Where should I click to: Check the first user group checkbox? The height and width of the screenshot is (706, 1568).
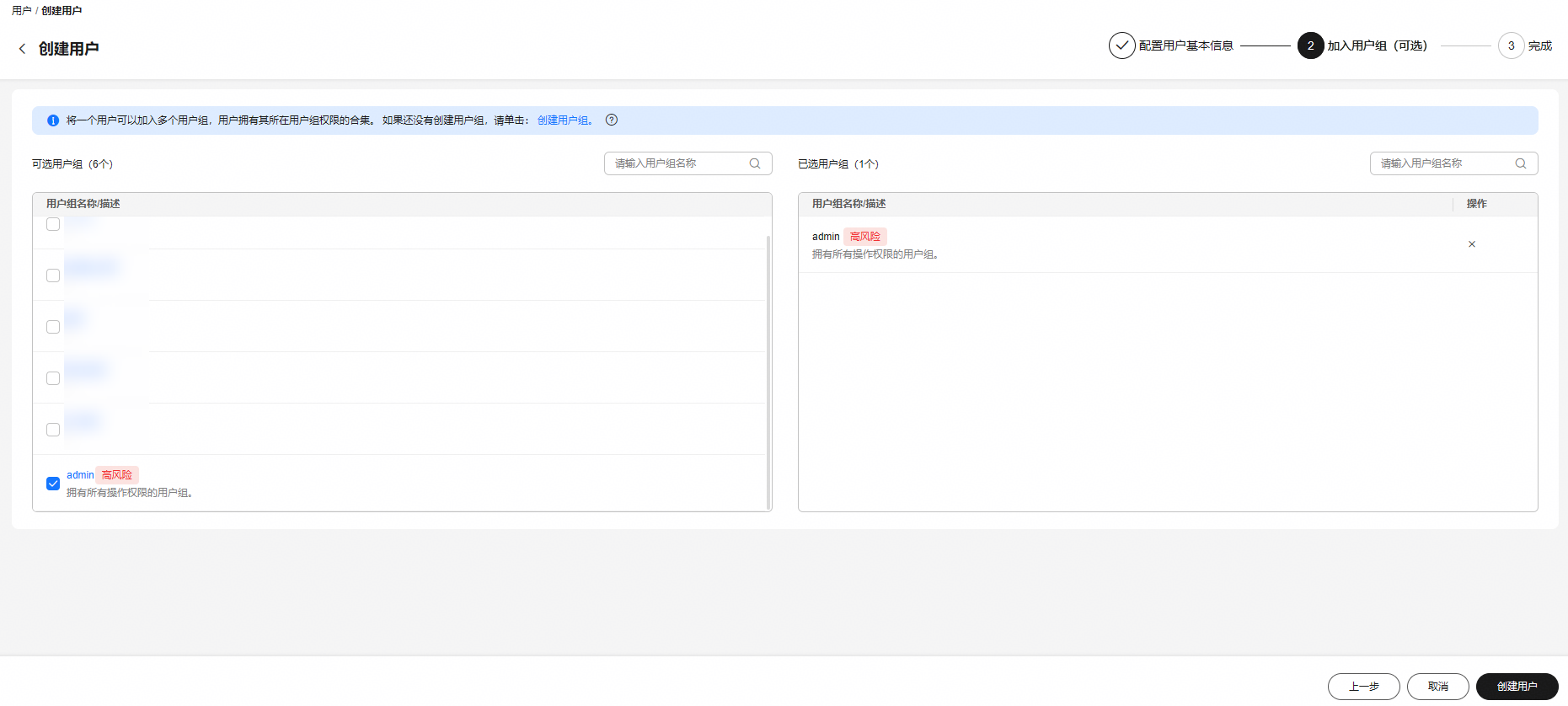click(x=53, y=224)
